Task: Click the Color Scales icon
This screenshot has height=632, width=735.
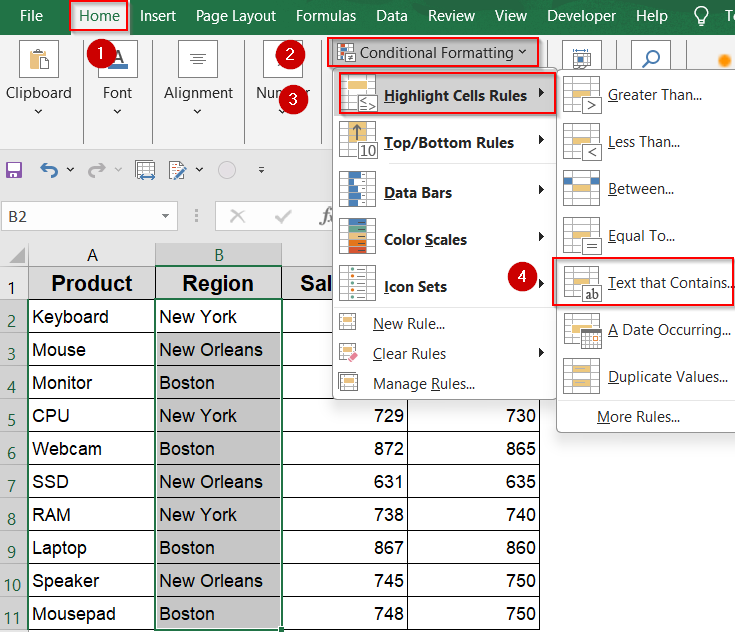Action: tap(357, 236)
